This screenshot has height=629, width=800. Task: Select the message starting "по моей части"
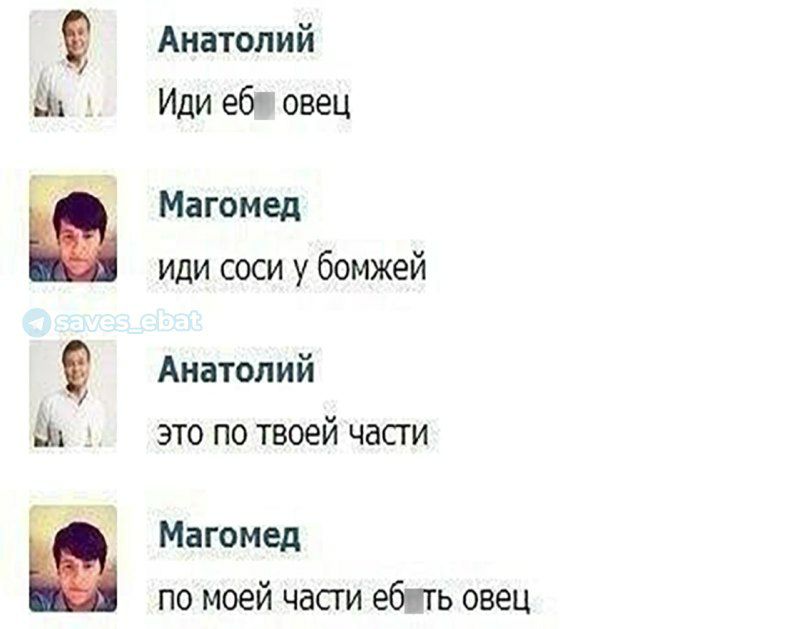coord(344,598)
